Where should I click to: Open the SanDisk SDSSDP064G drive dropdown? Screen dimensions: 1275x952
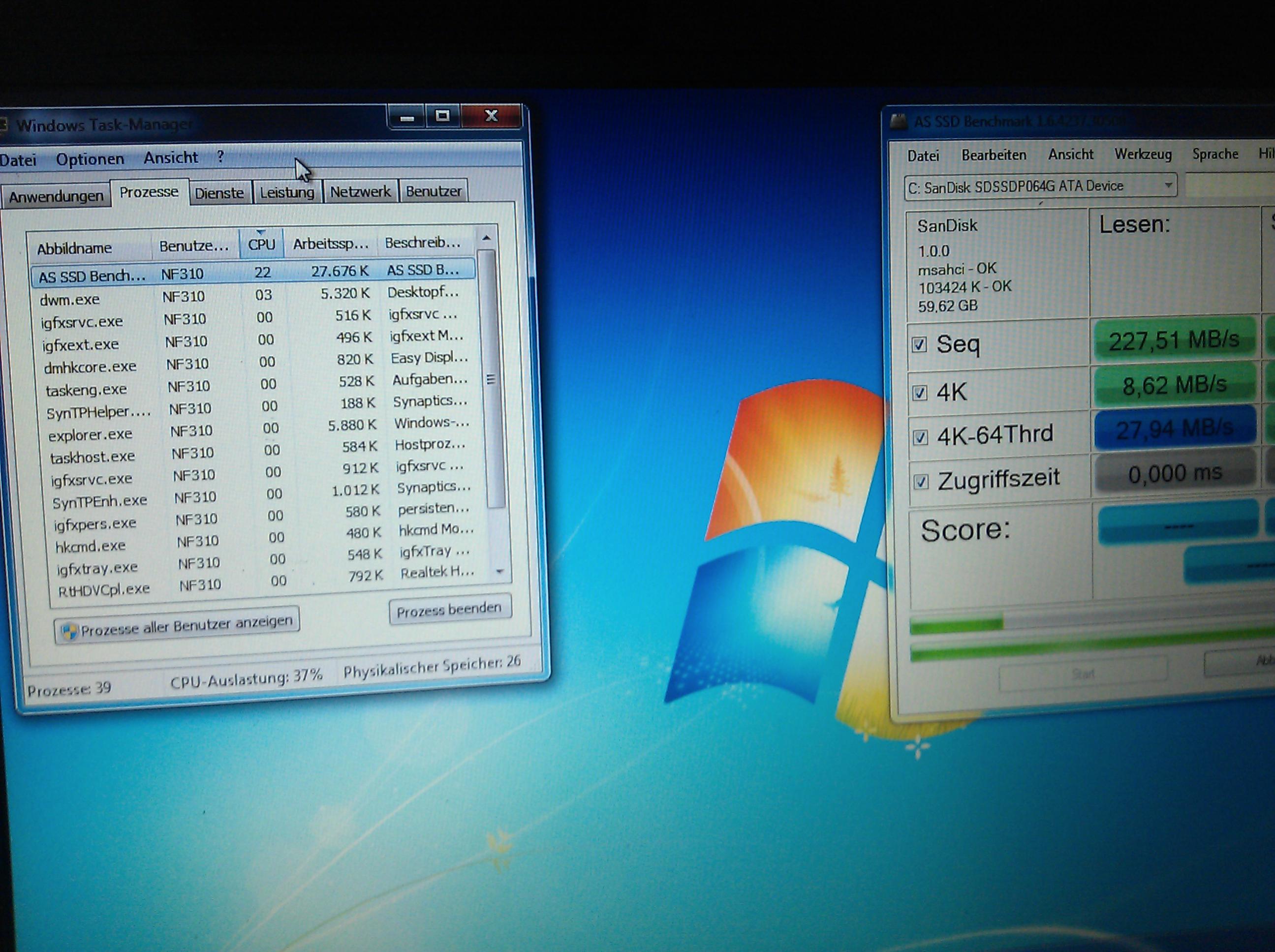pos(1168,185)
